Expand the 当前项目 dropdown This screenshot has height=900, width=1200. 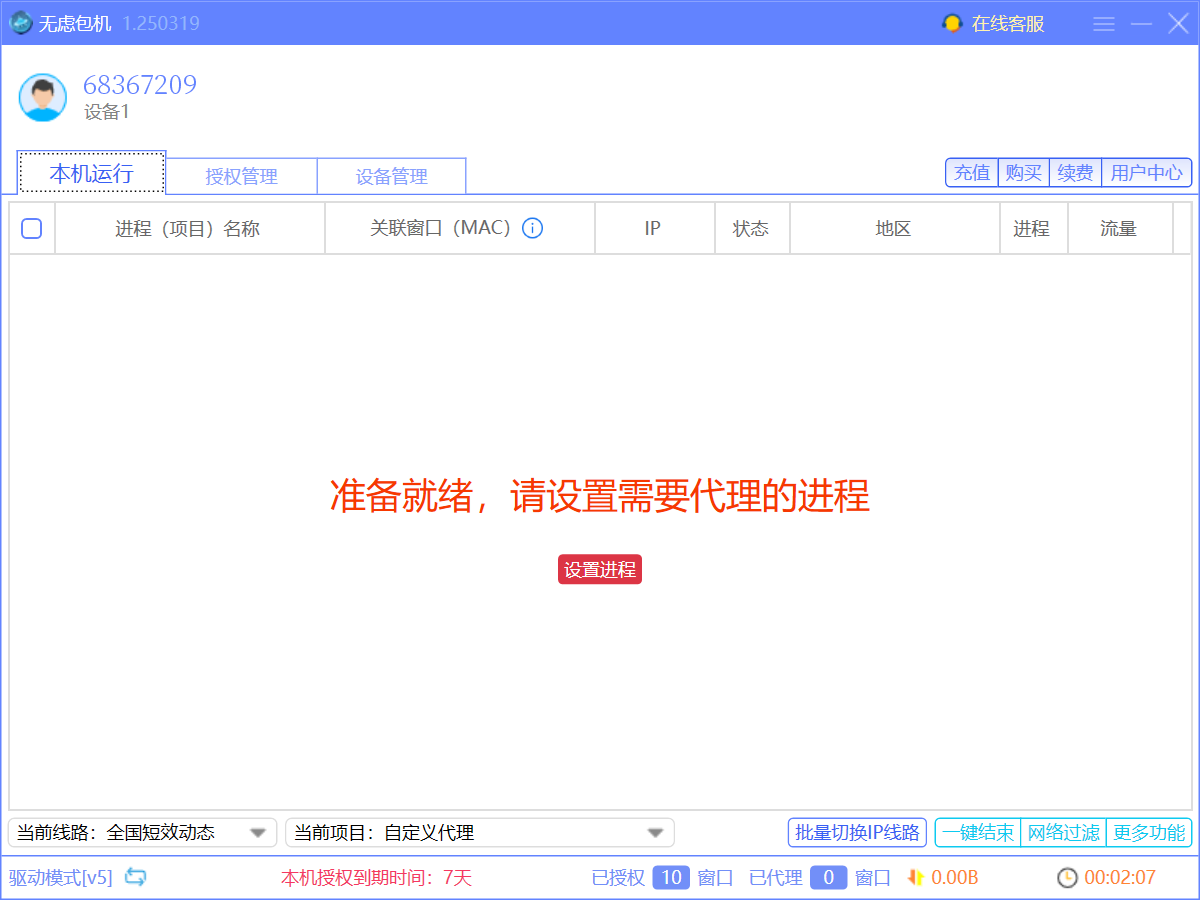tap(655, 832)
